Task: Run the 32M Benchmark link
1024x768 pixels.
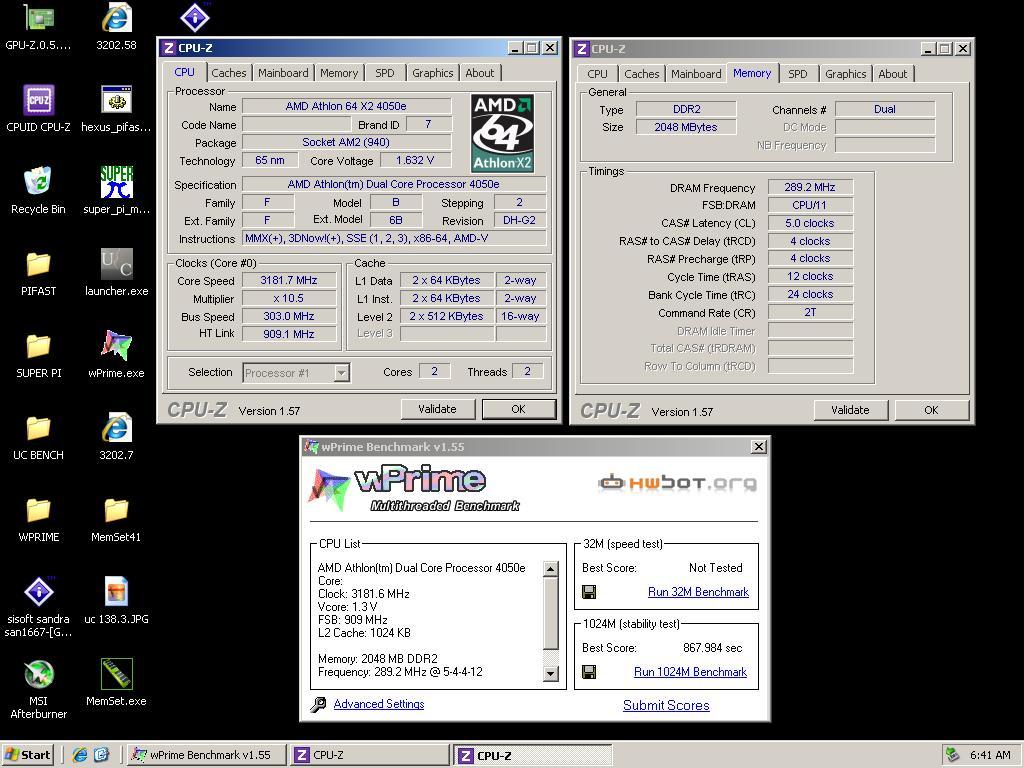Action: coord(698,592)
